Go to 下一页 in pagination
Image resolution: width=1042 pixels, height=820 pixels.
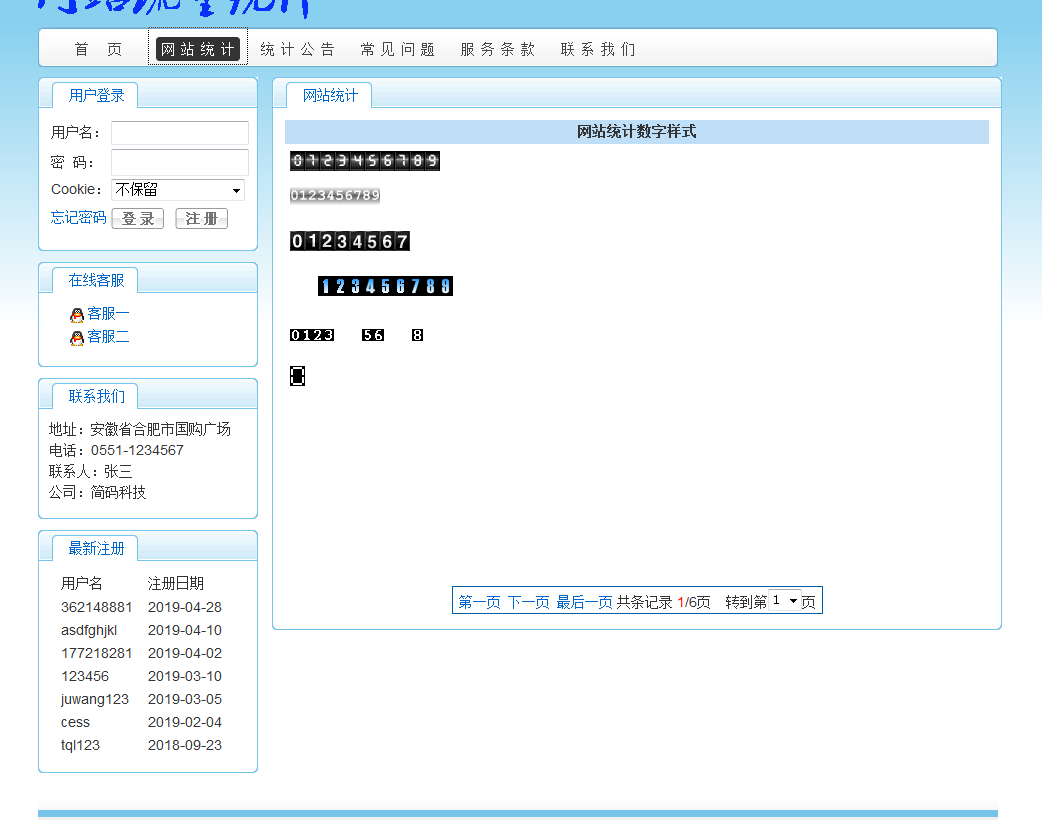528,602
